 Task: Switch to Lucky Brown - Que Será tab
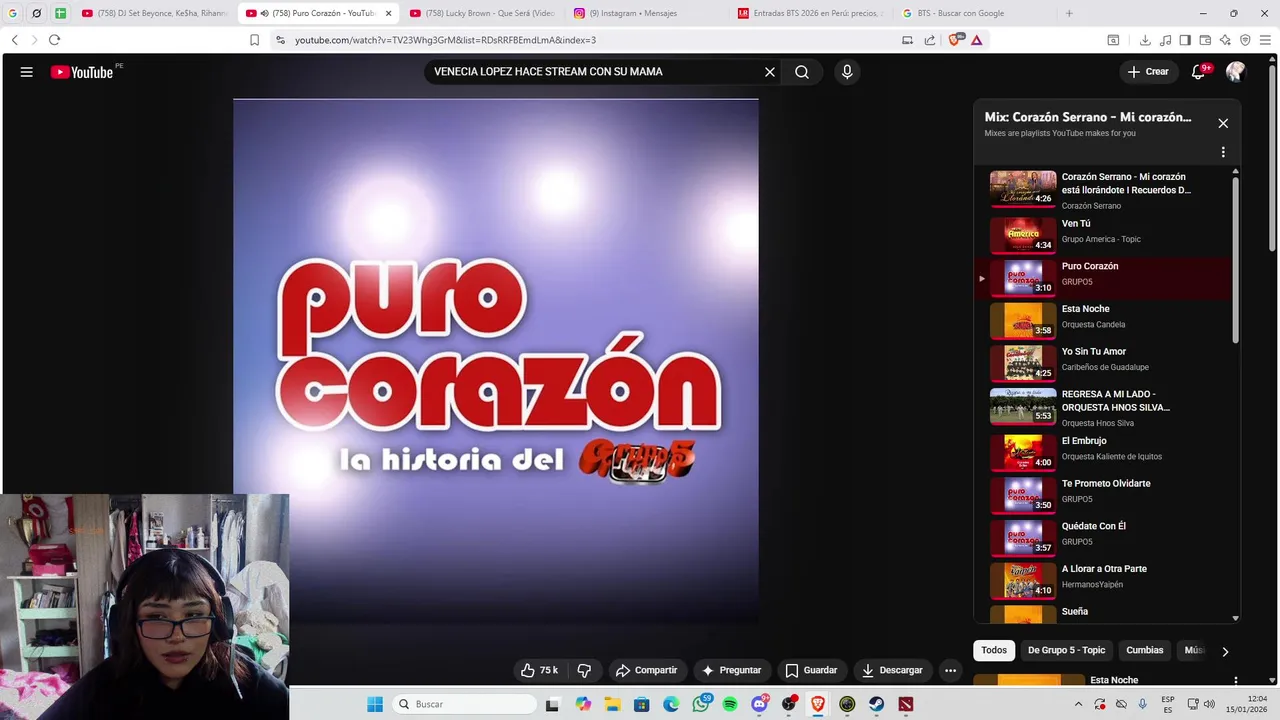point(482,13)
